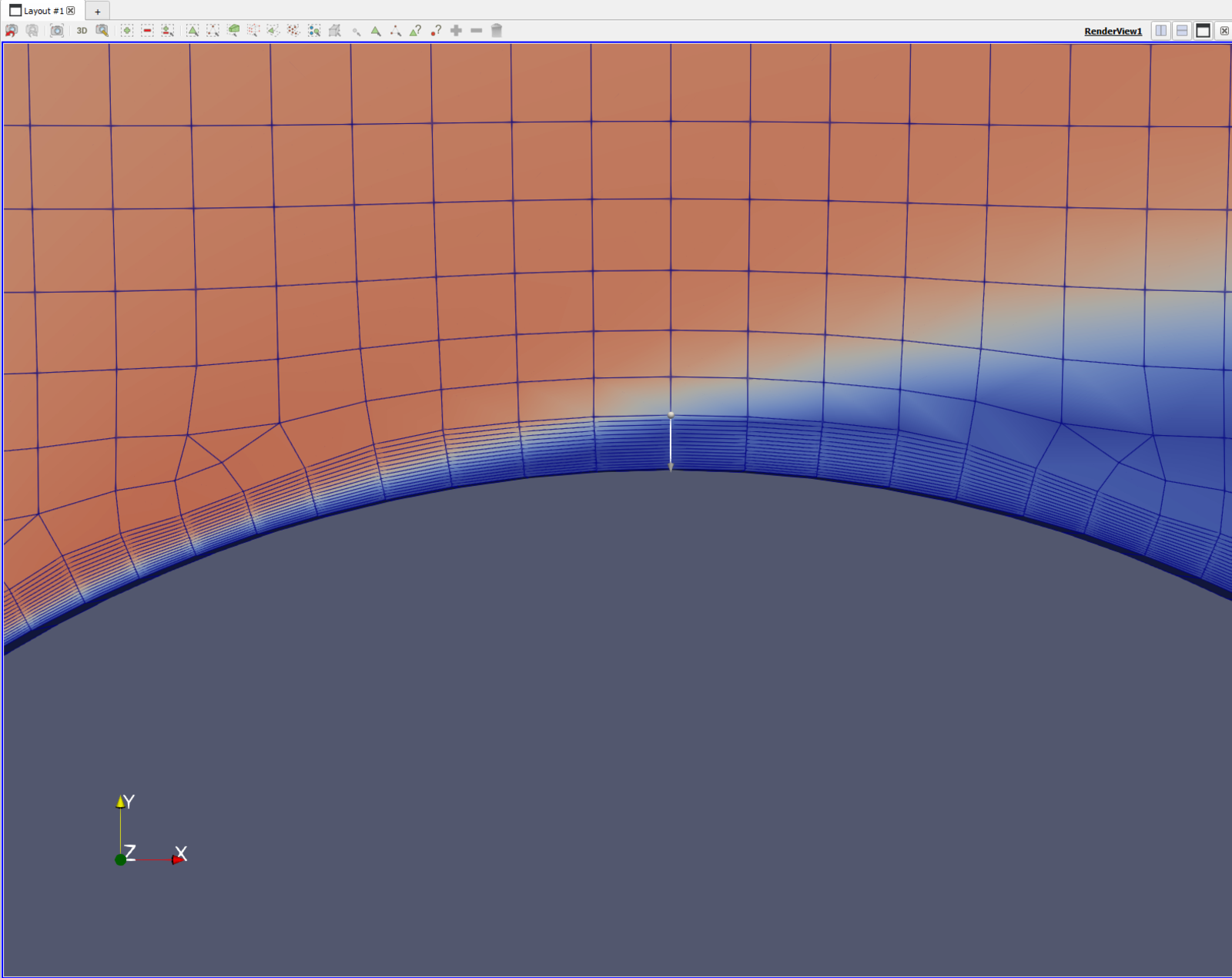Click the RenderView1 view label
The height and width of the screenshot is (978, 1232).
(1113, 32)
